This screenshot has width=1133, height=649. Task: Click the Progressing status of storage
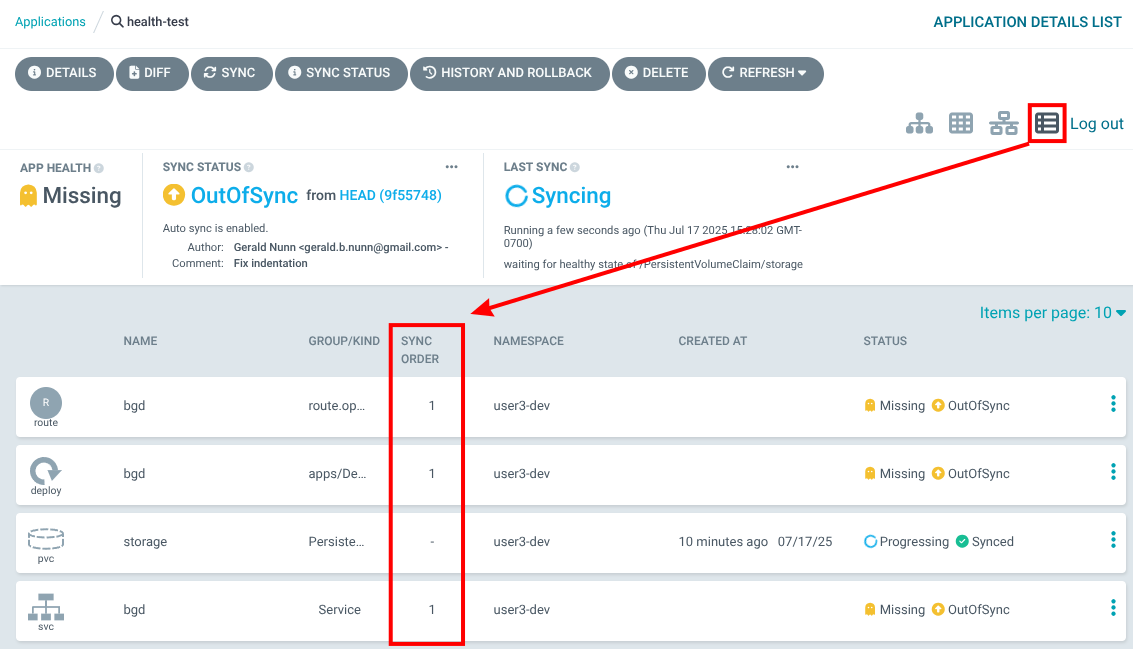pos(907,542)
